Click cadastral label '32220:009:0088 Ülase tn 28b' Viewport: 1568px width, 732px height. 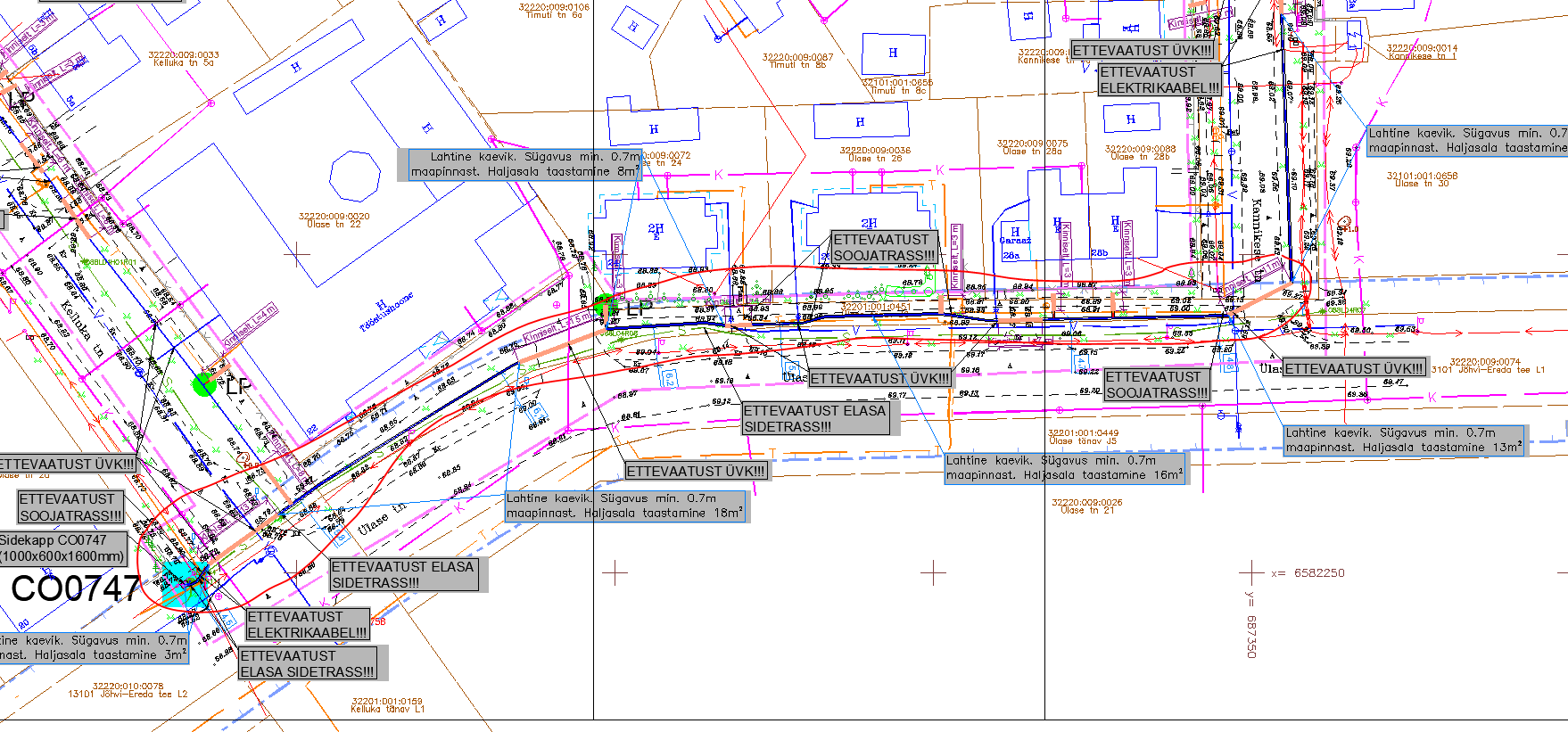1140,152
